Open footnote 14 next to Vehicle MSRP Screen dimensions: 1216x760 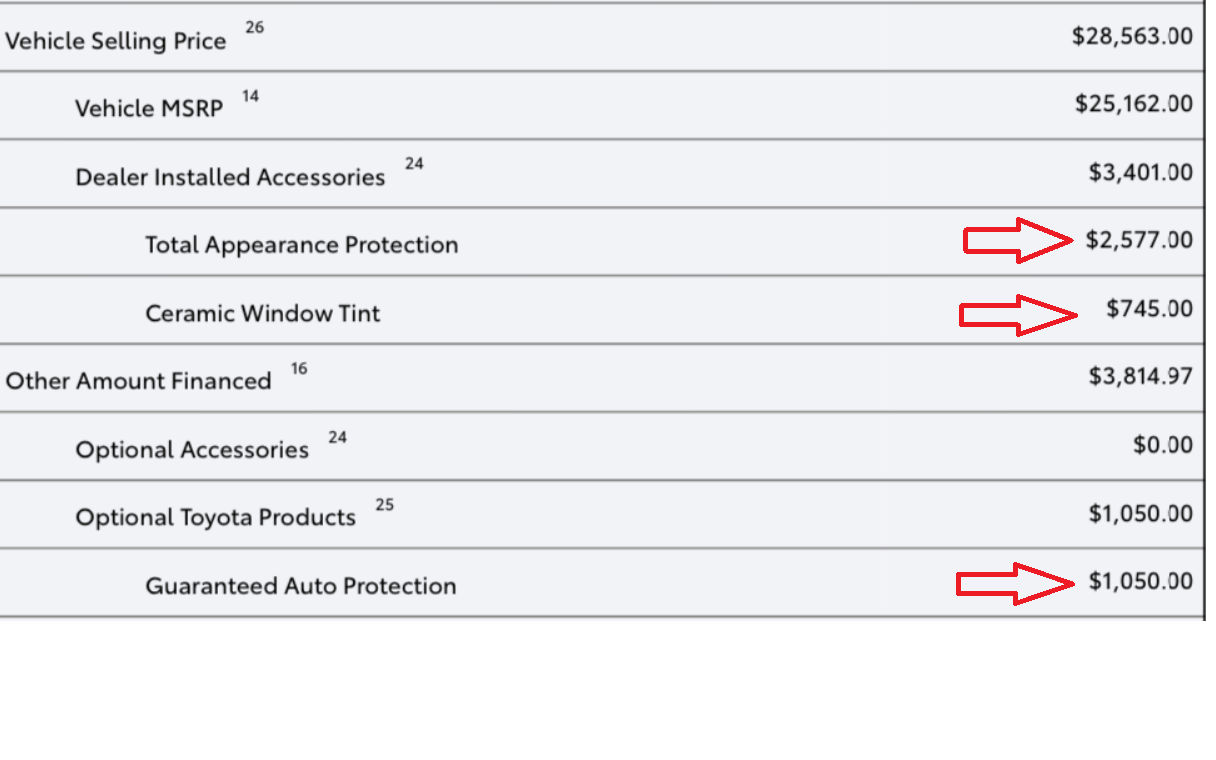(x=250, y=96)
